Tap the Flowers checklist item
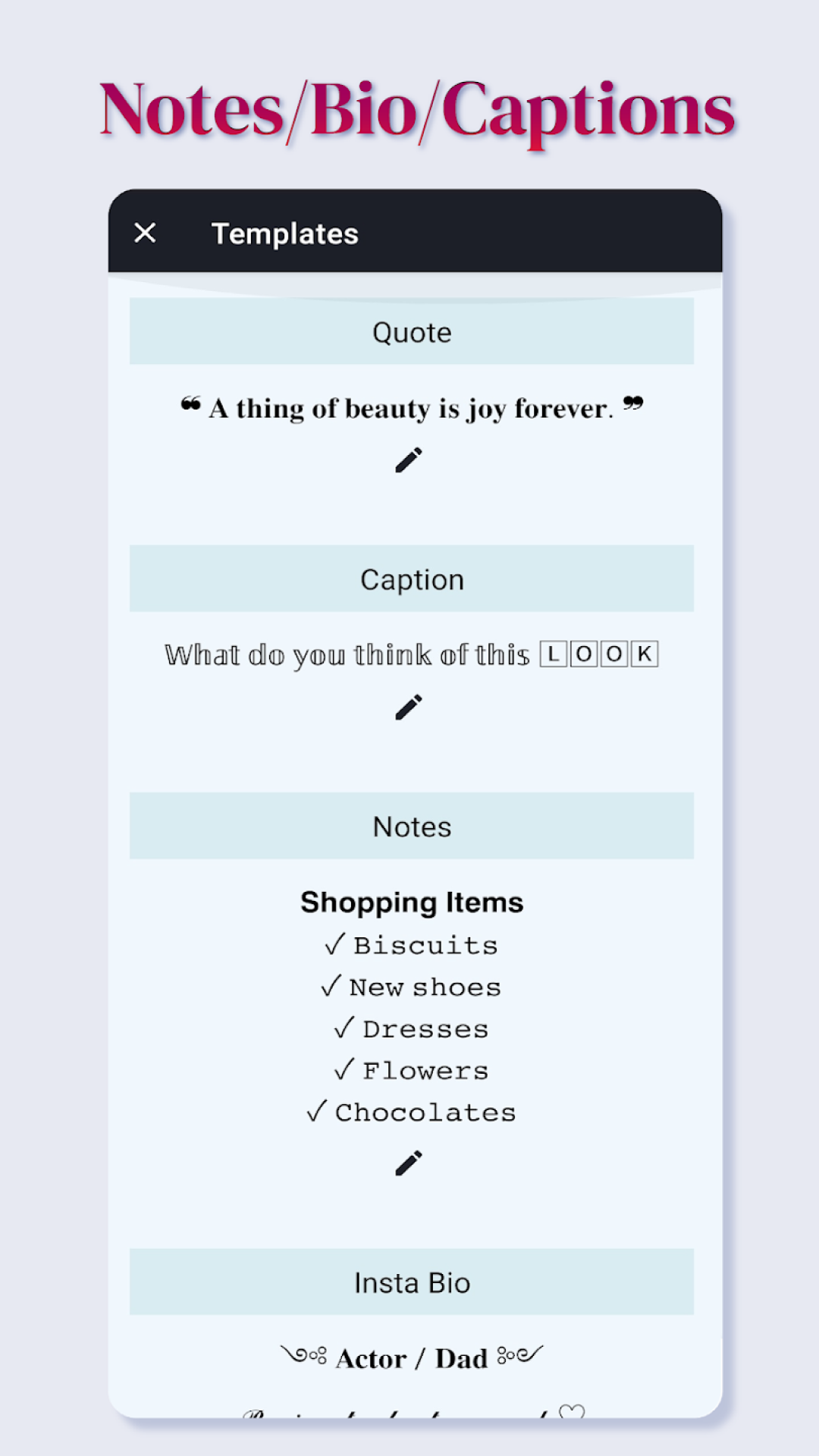 click(x=411, y=1071)
